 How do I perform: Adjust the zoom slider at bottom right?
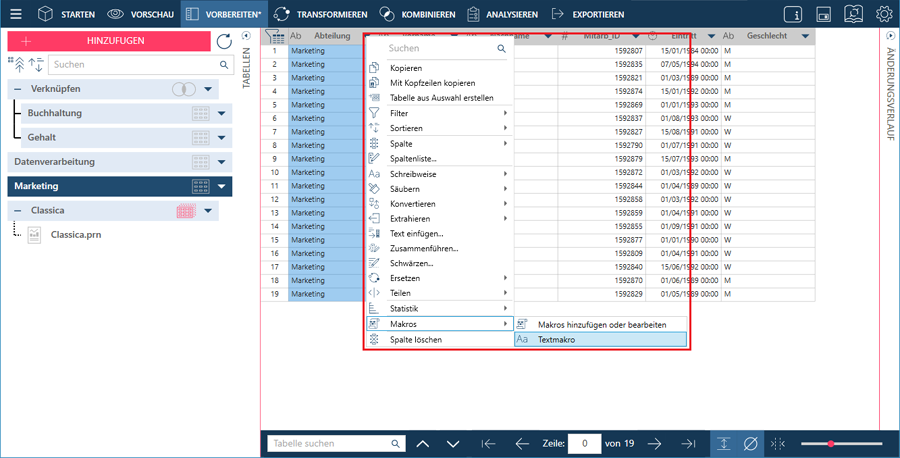point(830,443)
